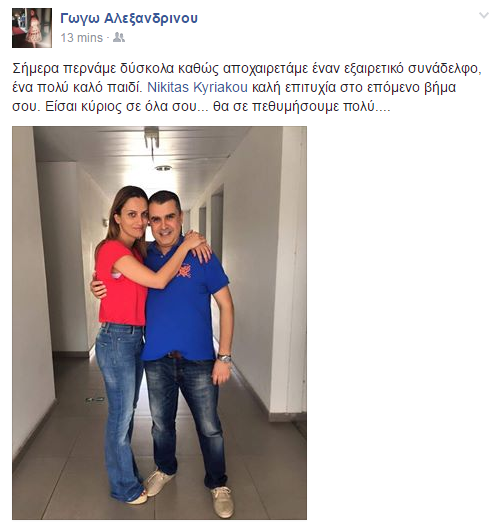This screenshot has height=525, width=498.
Task: Open the post options chevron menu
Action: pos(484,15)
